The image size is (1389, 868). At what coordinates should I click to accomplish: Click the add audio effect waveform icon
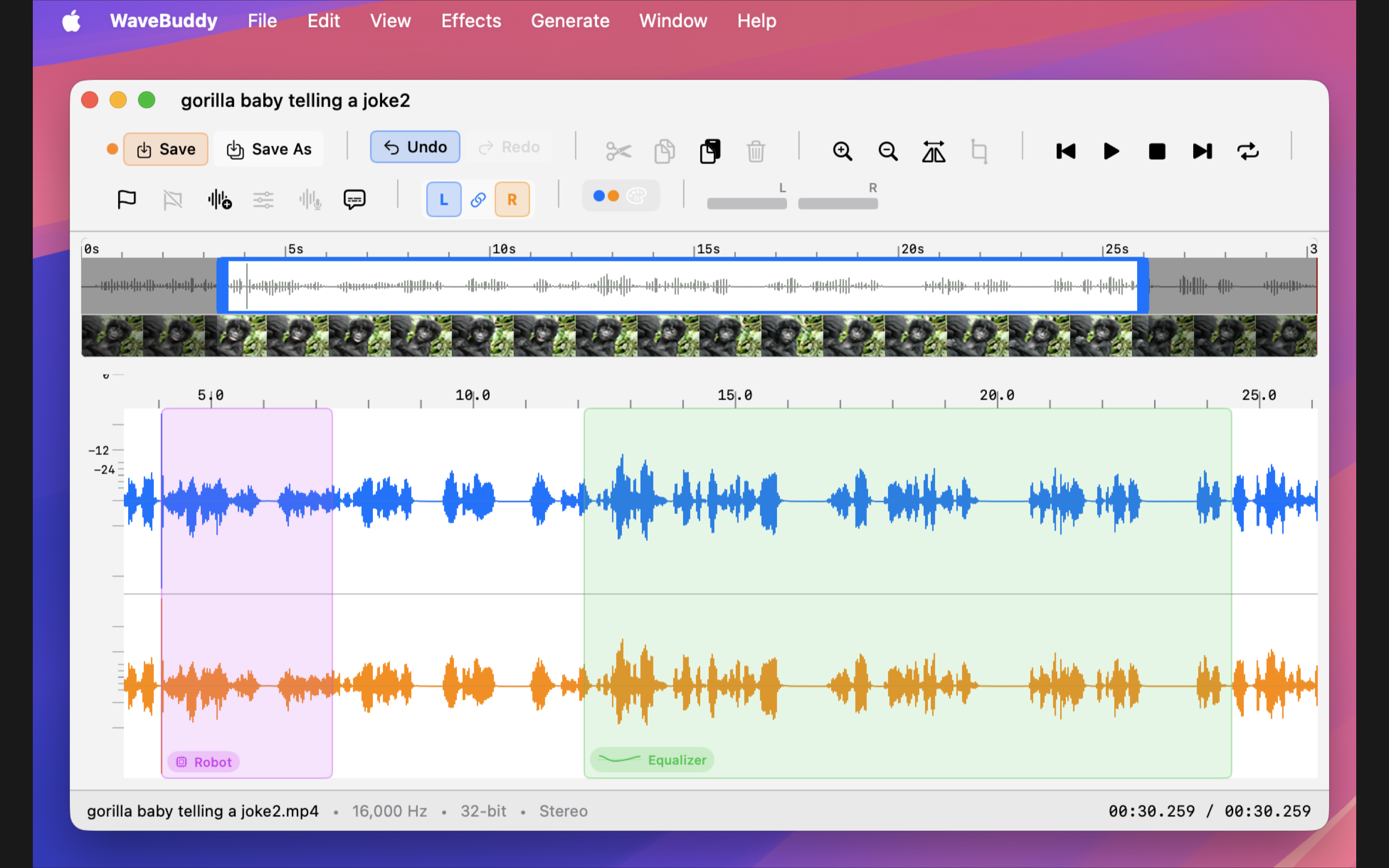[219, 199]
